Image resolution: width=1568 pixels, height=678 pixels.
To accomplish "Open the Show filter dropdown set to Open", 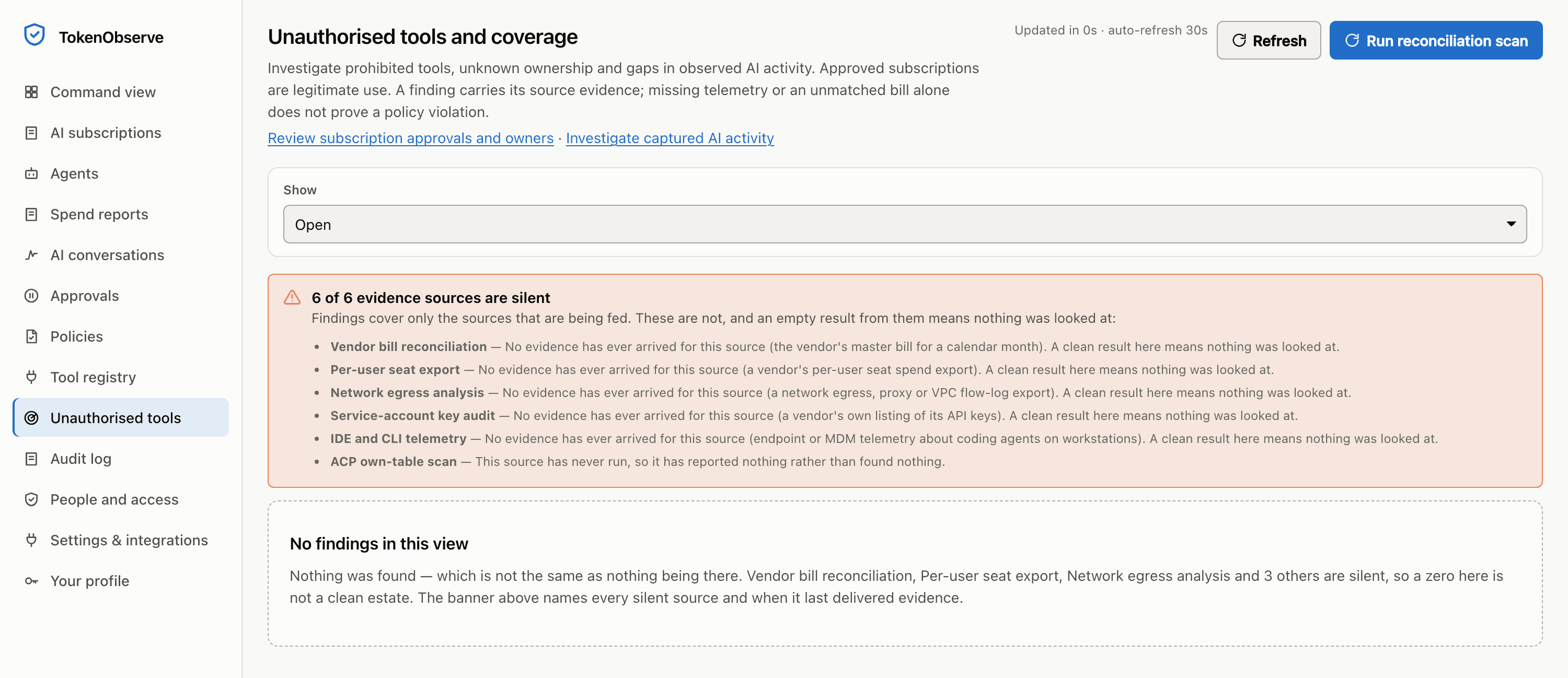I will coord(905,224).
